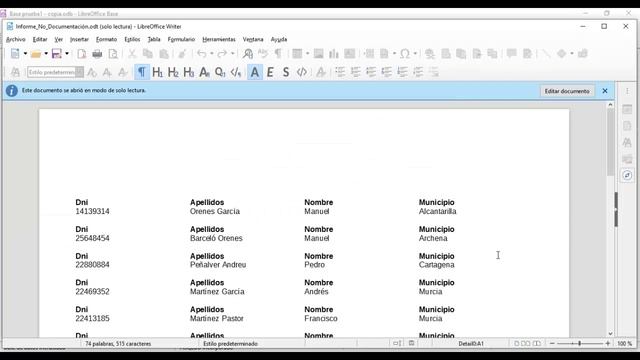Click Estilo predeterminado in status bar
Image resolution: width=640 pixels, height=360 pixels.
[x=230, y=344]
